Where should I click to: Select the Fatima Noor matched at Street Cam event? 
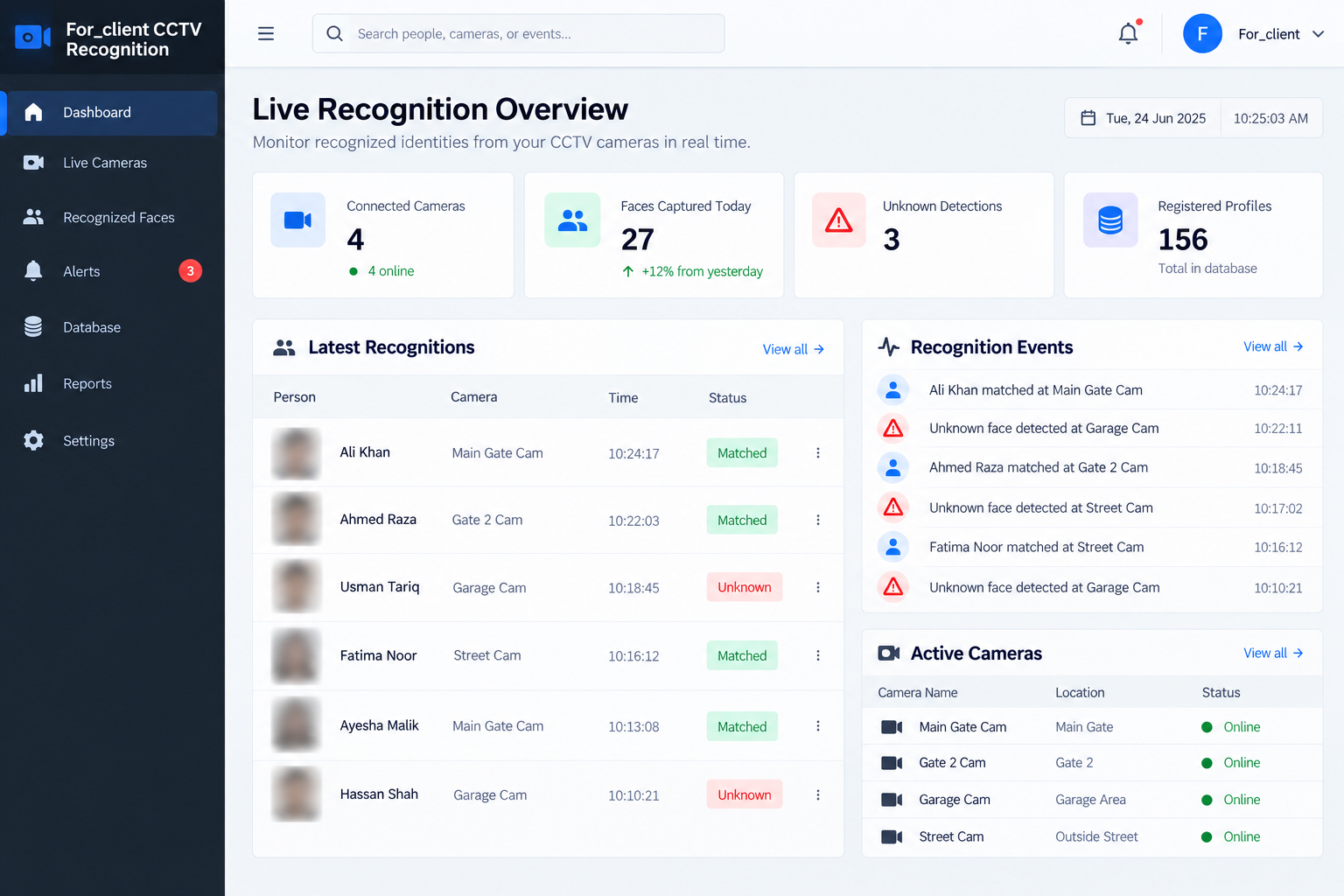coord(1091,547)
